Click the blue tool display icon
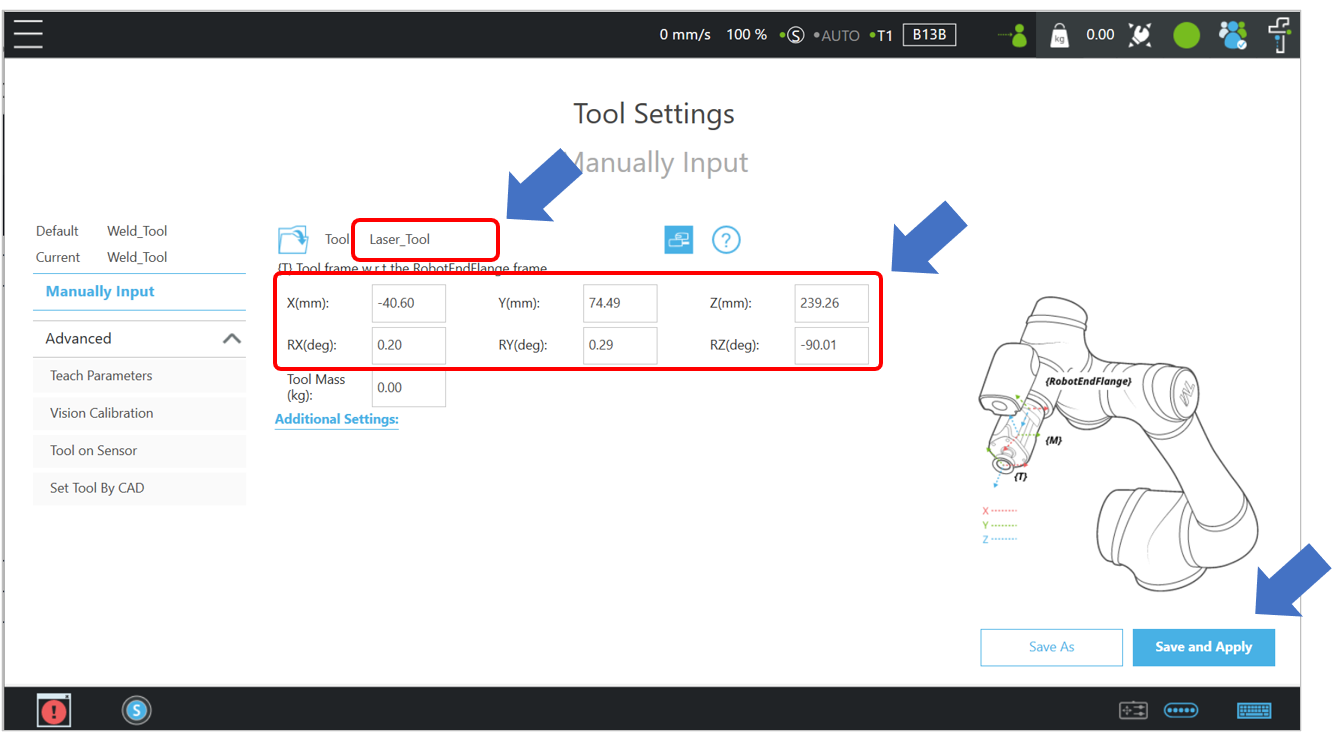The width and height of the screenshot is (1333, 732). (679, 239)
